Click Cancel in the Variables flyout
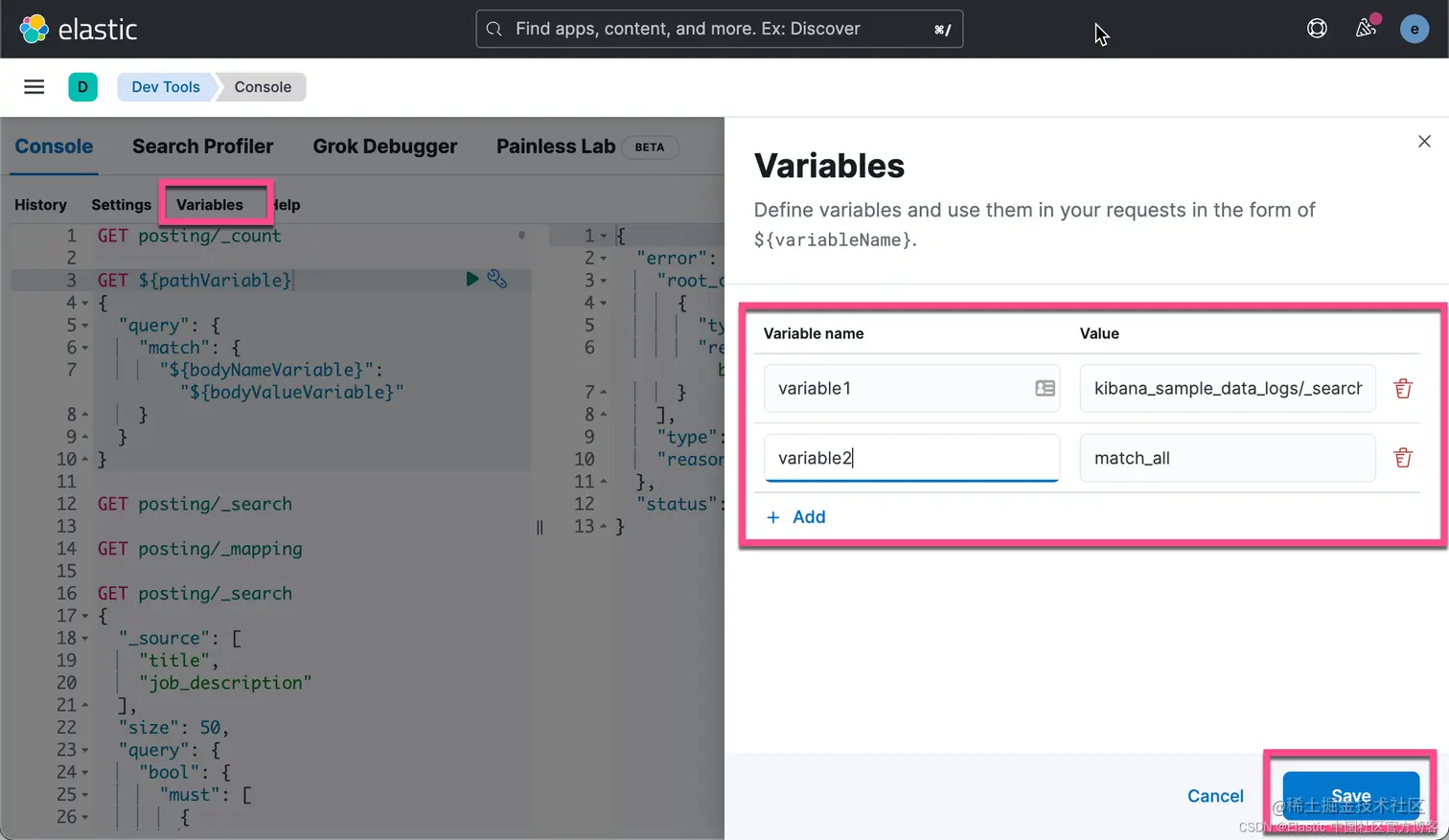This screenshot has width=1449, height=840. click(x=1215, y=796)
